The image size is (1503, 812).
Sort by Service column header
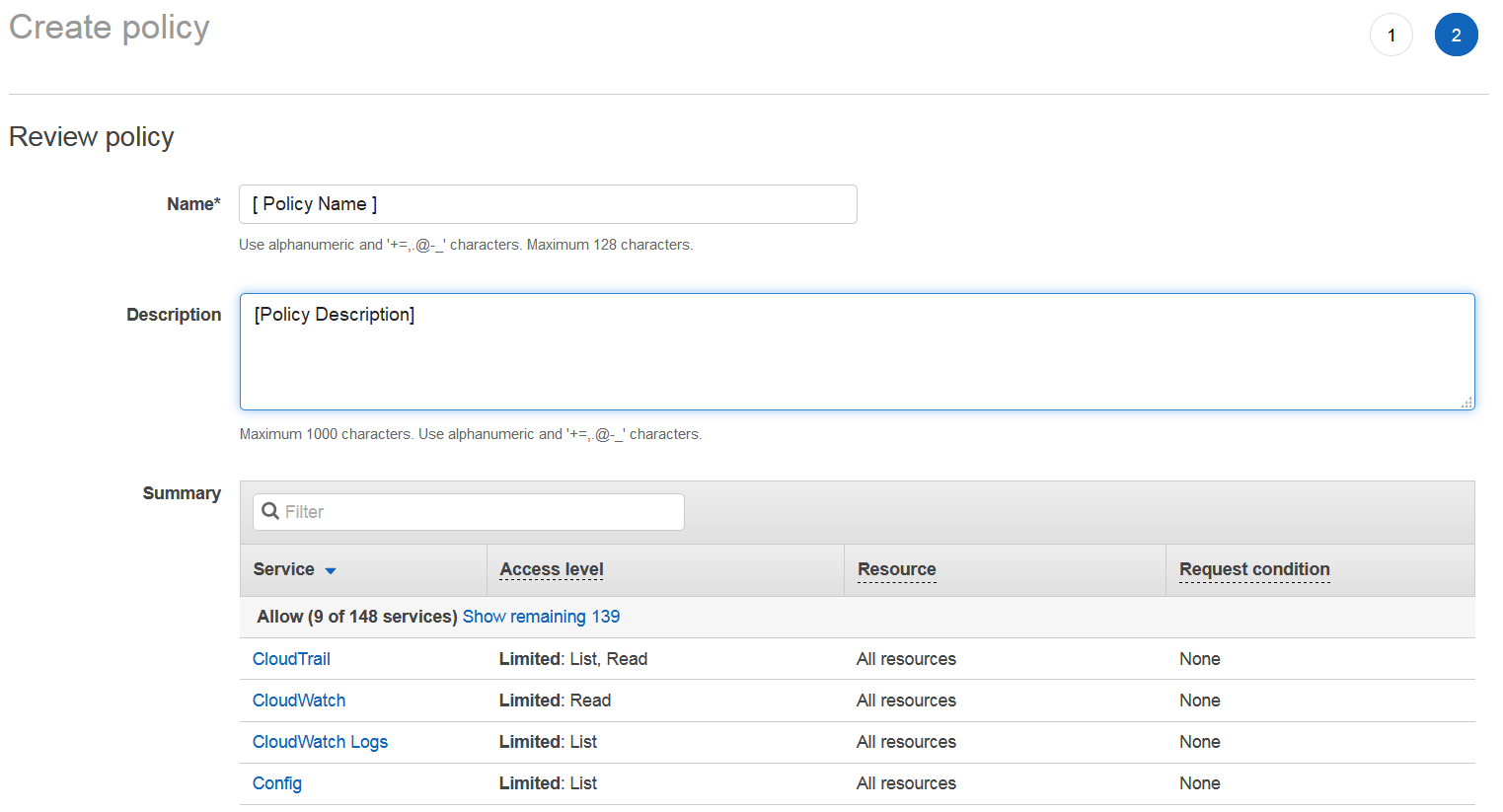[283, 569]
